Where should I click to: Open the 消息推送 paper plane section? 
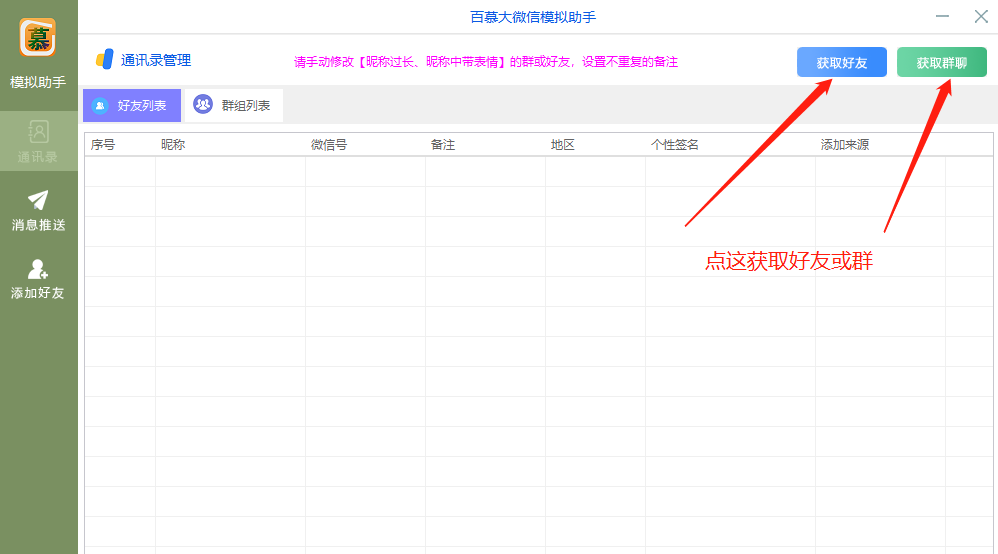click(38, 210)
